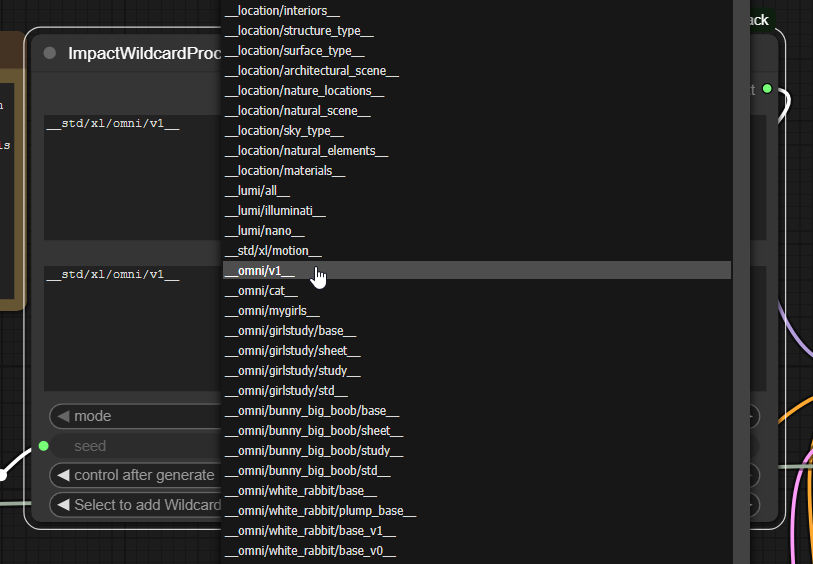Viewport: 813px width, 564px height.
Task: Pick __omni/mygirls__ from list
Action: [x=477, y=311]
